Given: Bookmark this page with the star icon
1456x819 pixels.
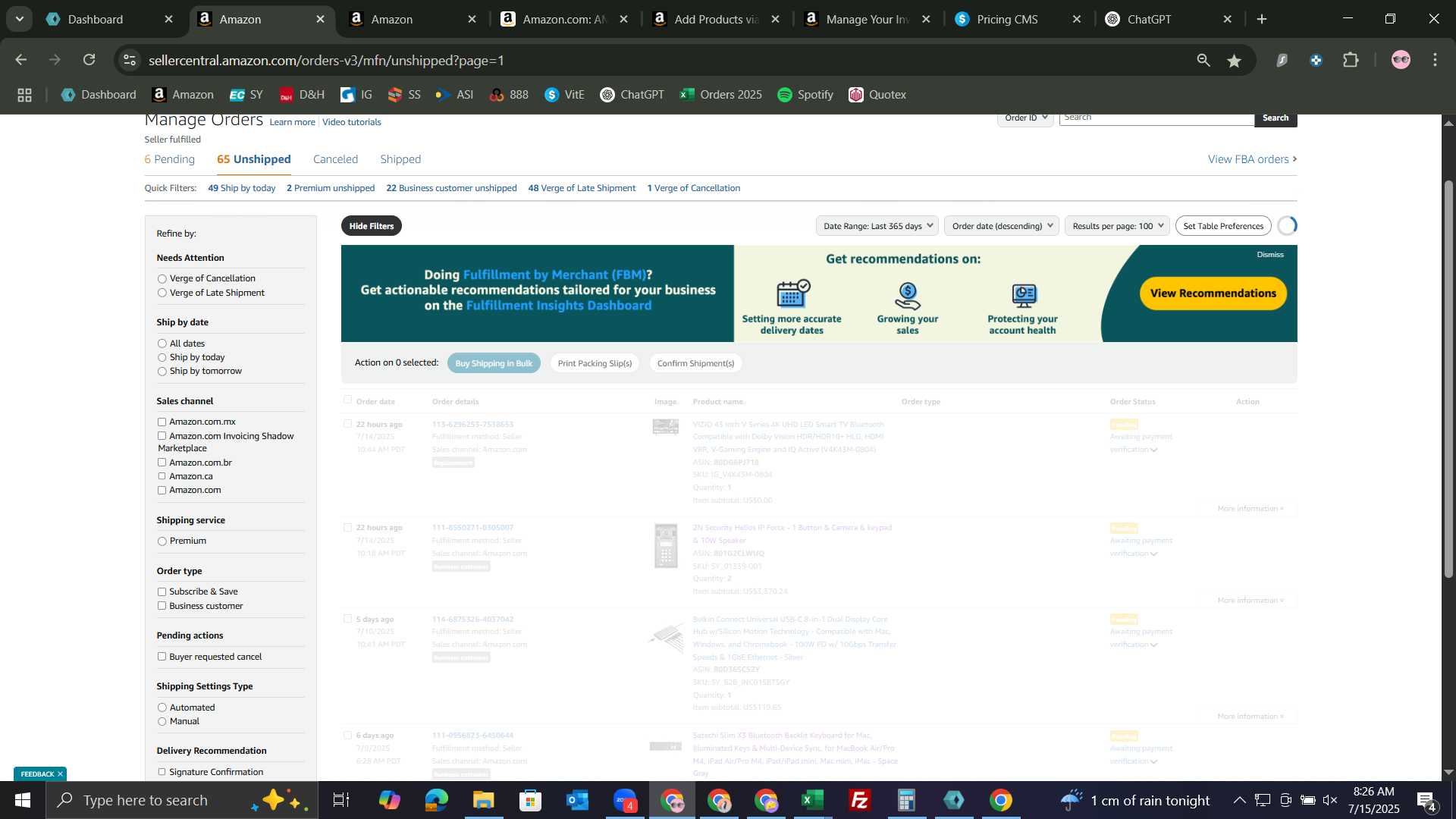Looking at the screenshot, I should 1235,60.
